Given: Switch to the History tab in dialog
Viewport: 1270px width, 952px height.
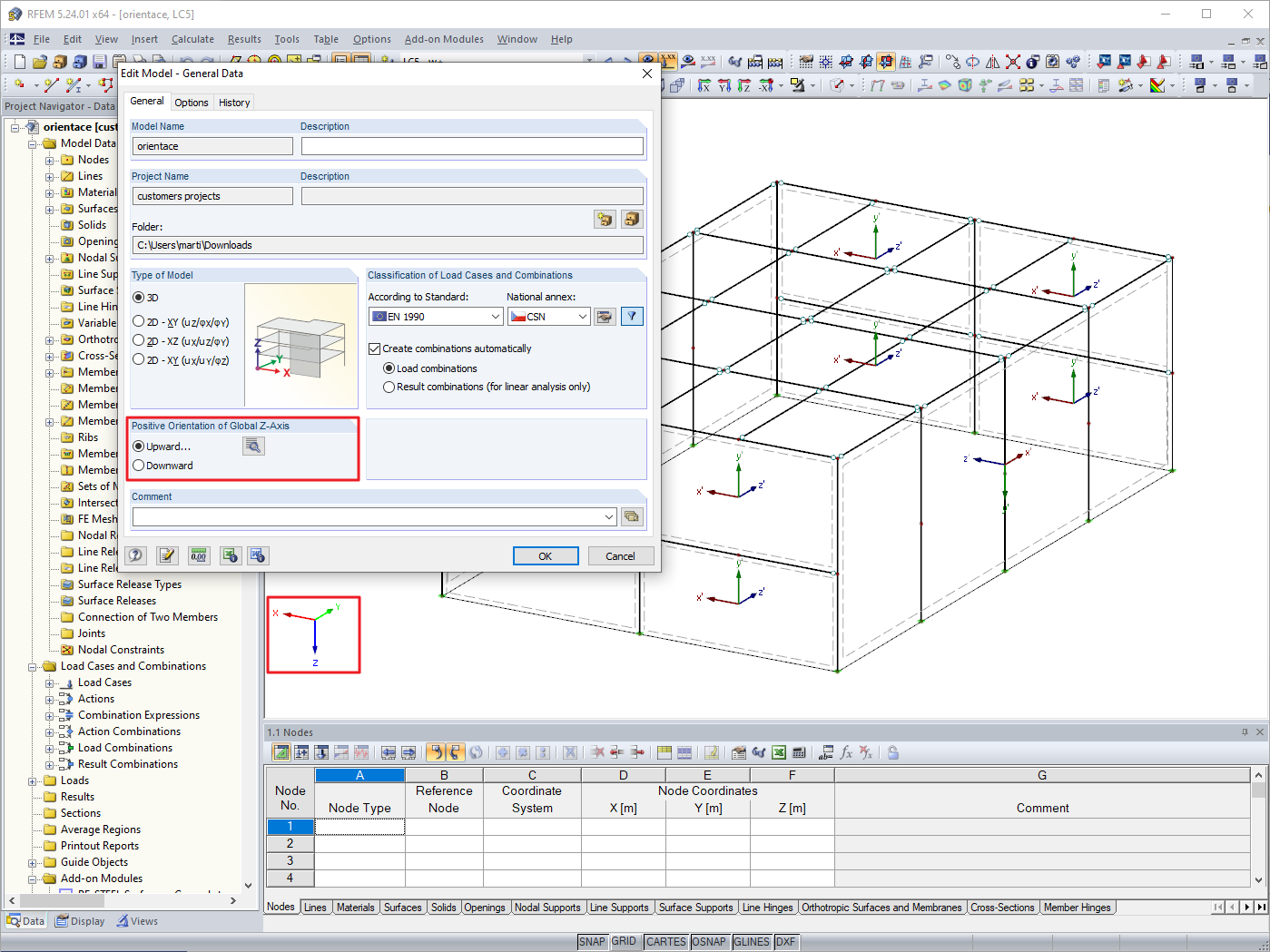Looking at the screenshot, I should click(x=234, y=103).
